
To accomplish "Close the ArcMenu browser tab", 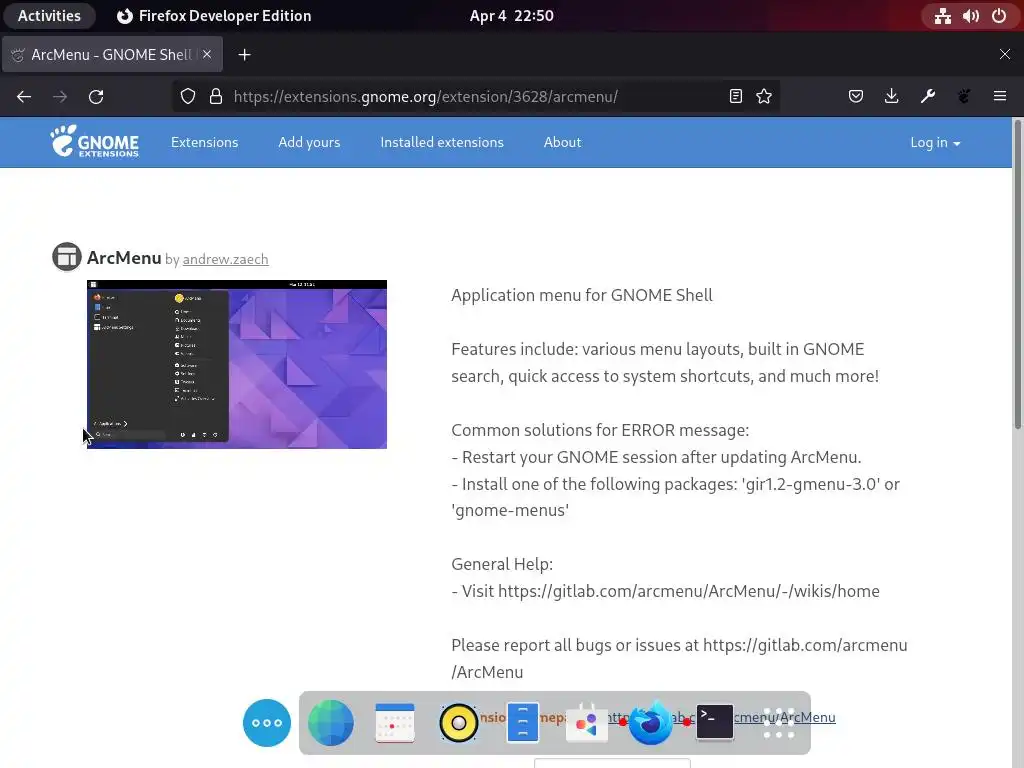I will click(207, 54).
